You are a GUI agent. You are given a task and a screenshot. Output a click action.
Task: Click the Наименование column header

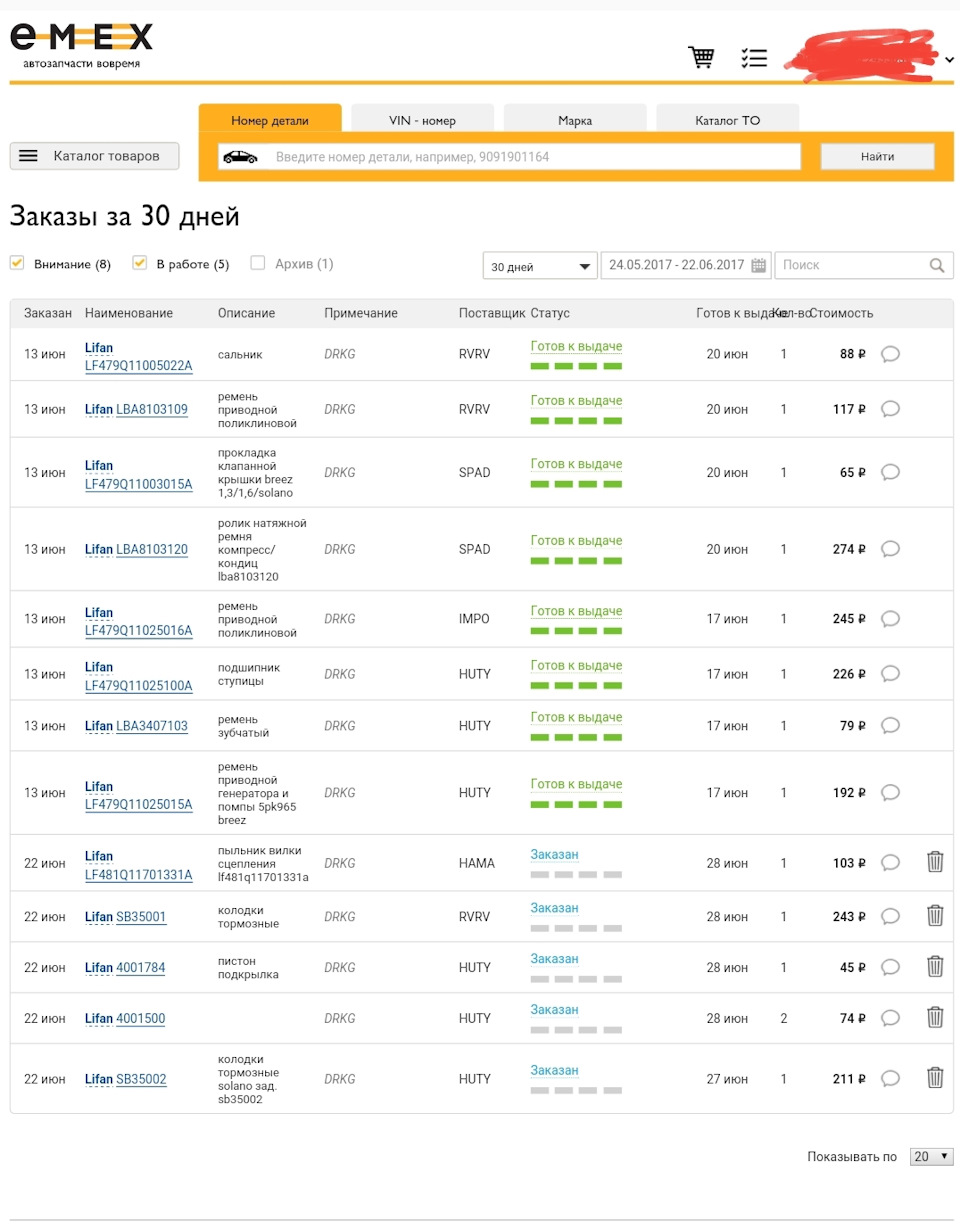click(129, 313)
